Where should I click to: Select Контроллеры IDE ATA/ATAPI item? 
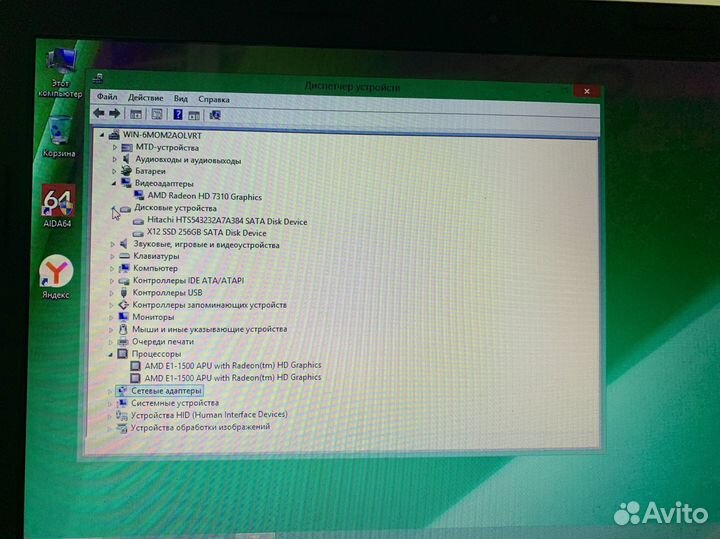[x=188, y=280]
